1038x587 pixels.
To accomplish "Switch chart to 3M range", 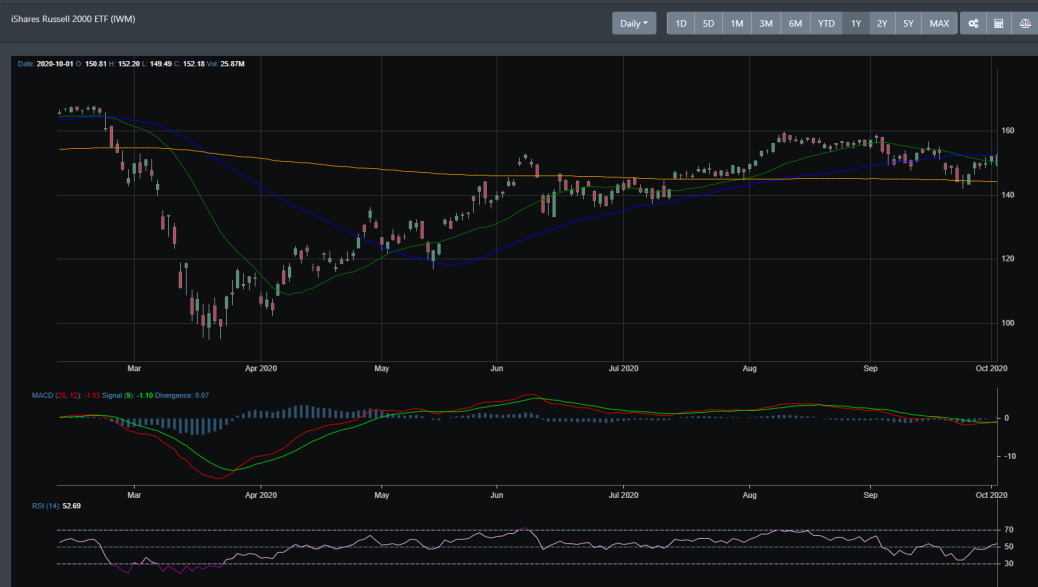I will coord(766,23).
